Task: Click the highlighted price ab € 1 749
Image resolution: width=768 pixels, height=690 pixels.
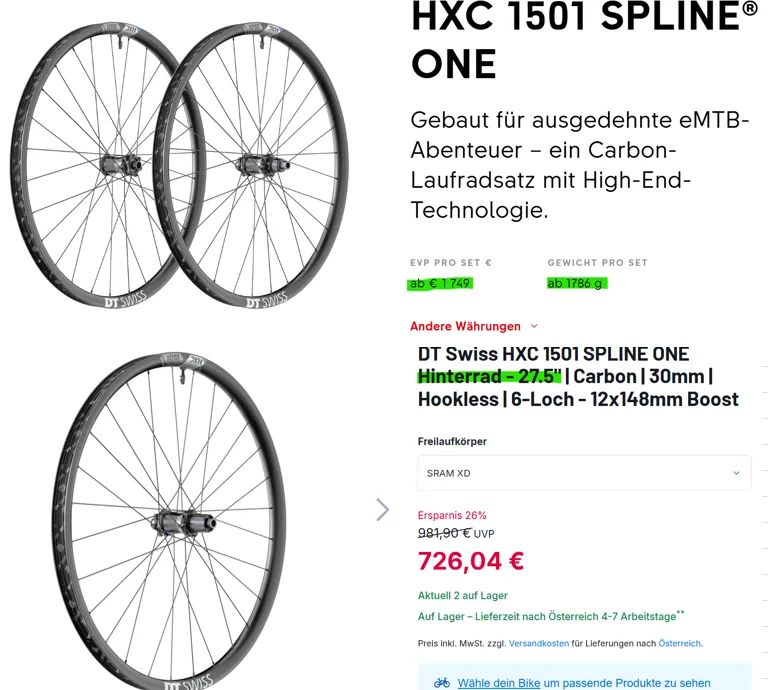Action: coord(440,283)
